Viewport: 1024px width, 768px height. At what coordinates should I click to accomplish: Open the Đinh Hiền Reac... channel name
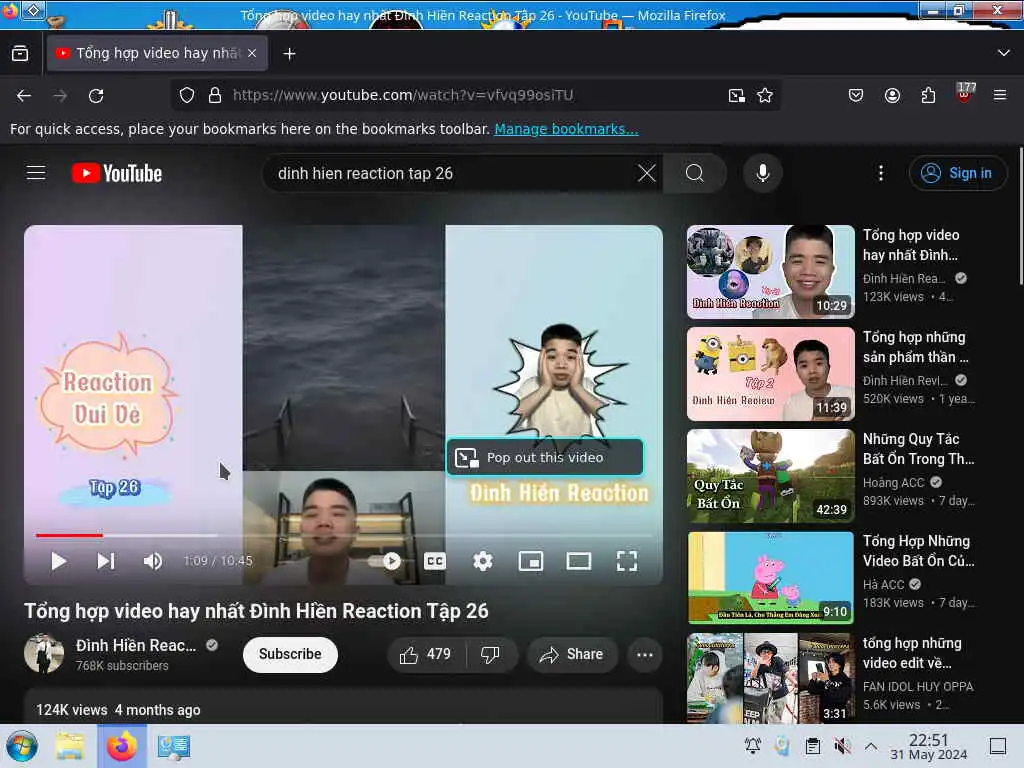coord(136,645)
